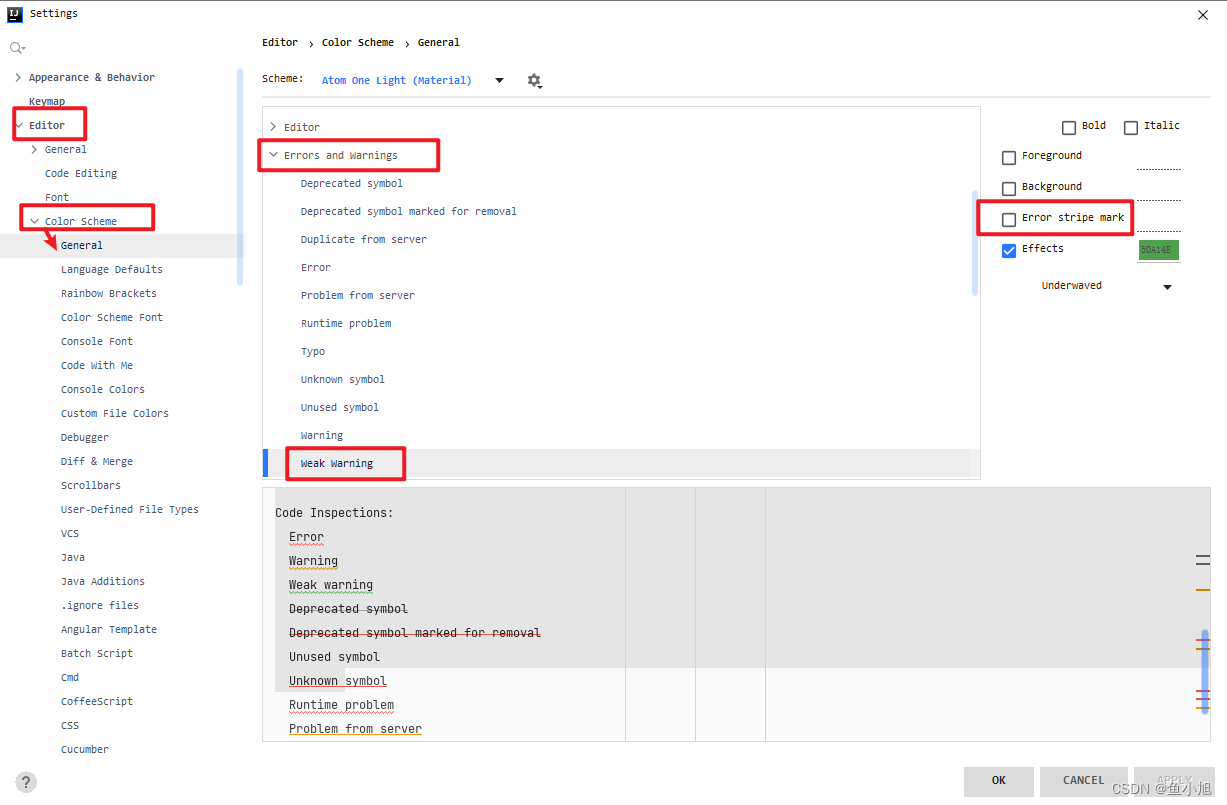Collapse the Color Scheme tree node
1227x805 pixels.
(35, 221)
